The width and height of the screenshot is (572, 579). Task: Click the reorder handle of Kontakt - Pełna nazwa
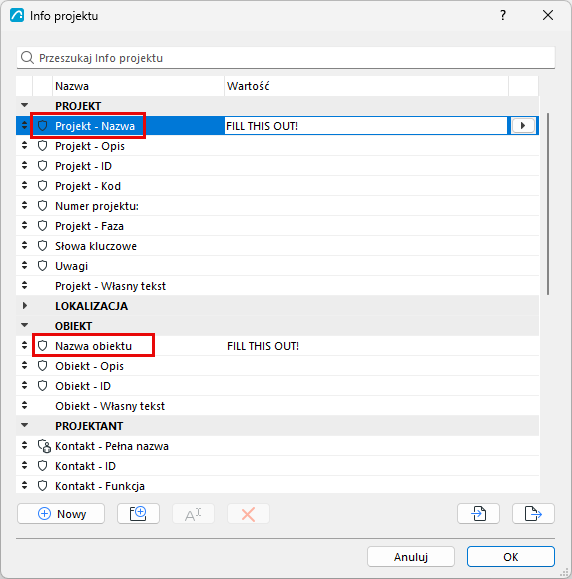pos(24,445)
